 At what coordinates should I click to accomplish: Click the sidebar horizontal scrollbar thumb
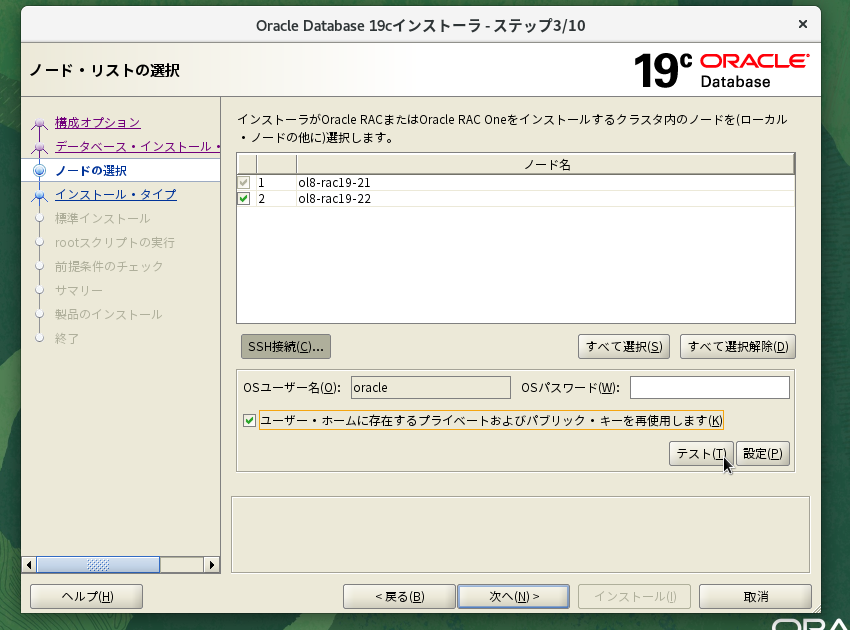pyautogui.click(x=98, y=565)
